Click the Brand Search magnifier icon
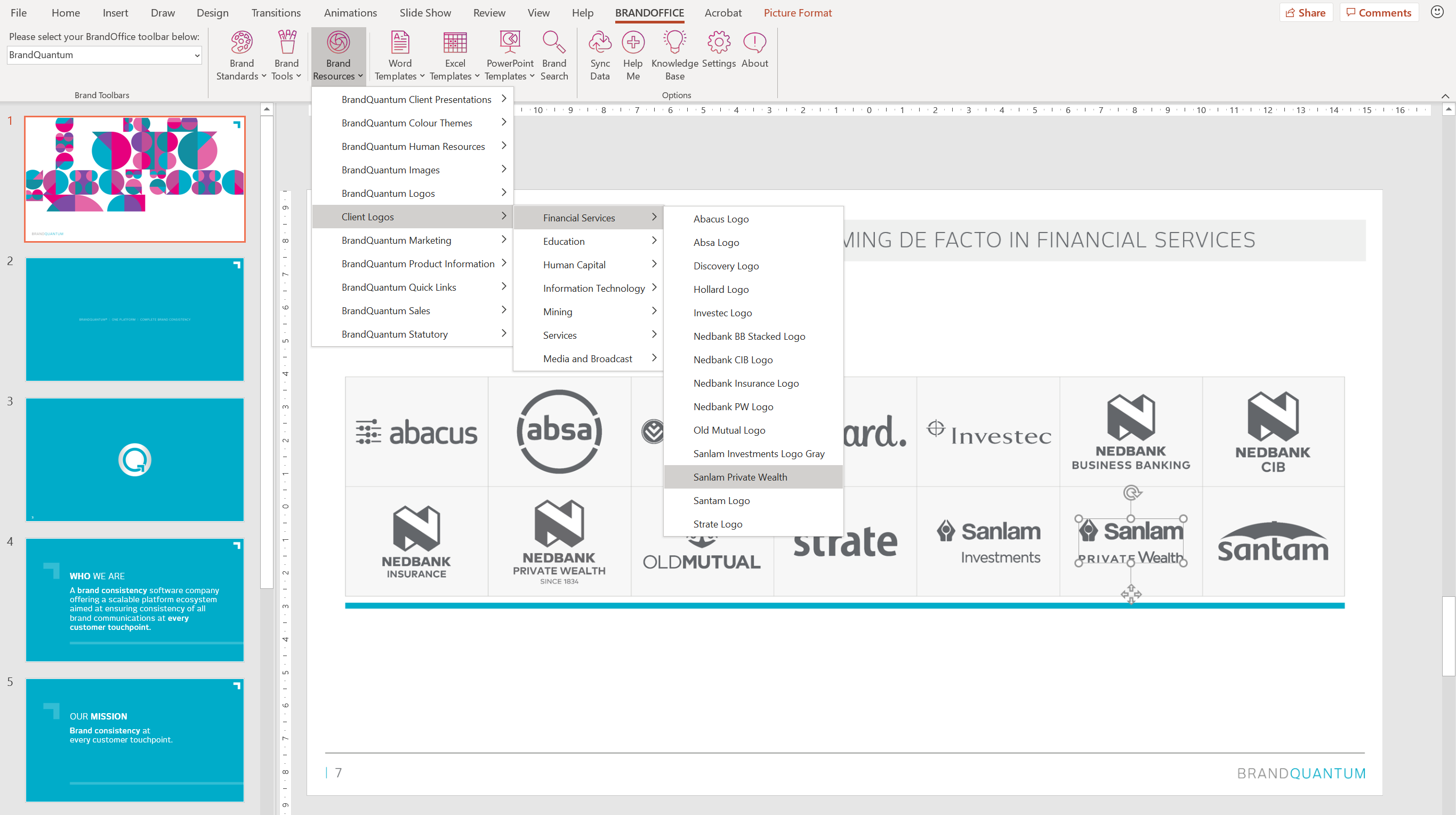Viewport: 1456px width, 815px height. click(x=553, y=43)
